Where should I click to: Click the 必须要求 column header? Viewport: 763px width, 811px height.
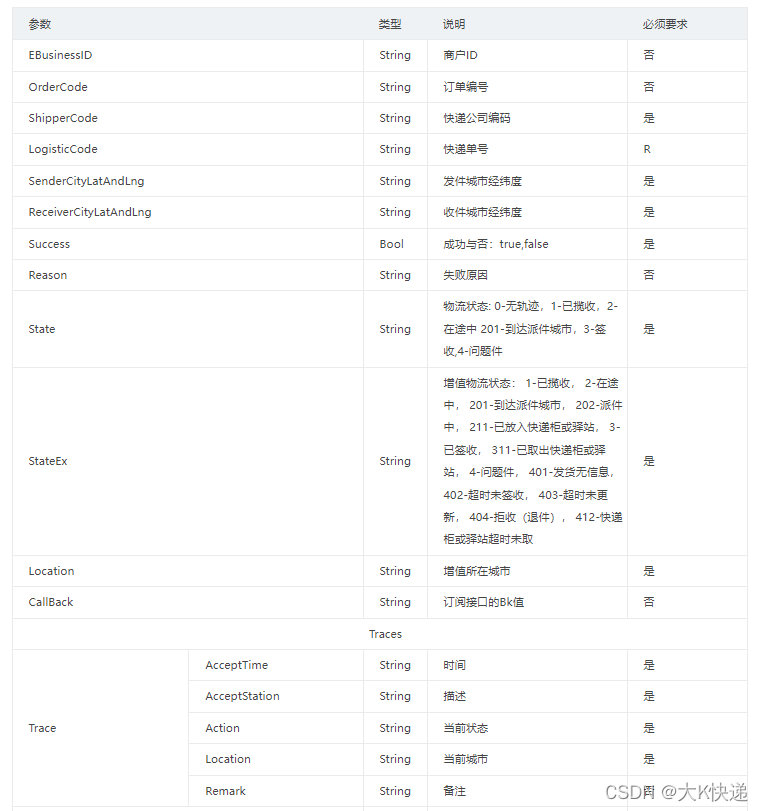point(665,24)
